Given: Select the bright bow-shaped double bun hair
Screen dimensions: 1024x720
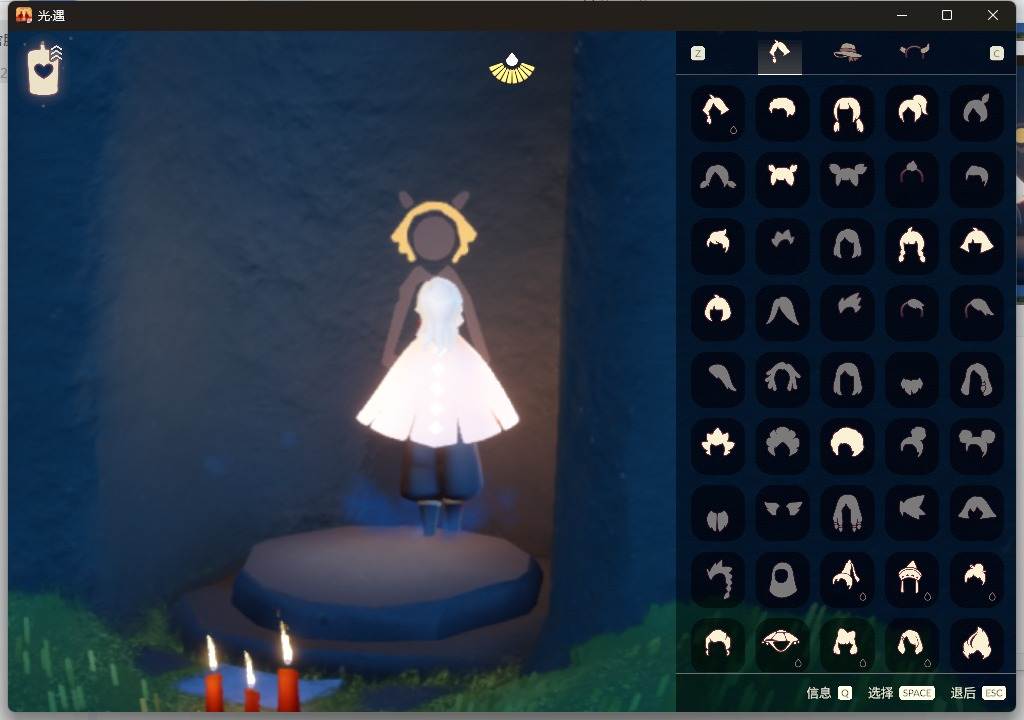Looking at the screenshot, I should point(782,179).
